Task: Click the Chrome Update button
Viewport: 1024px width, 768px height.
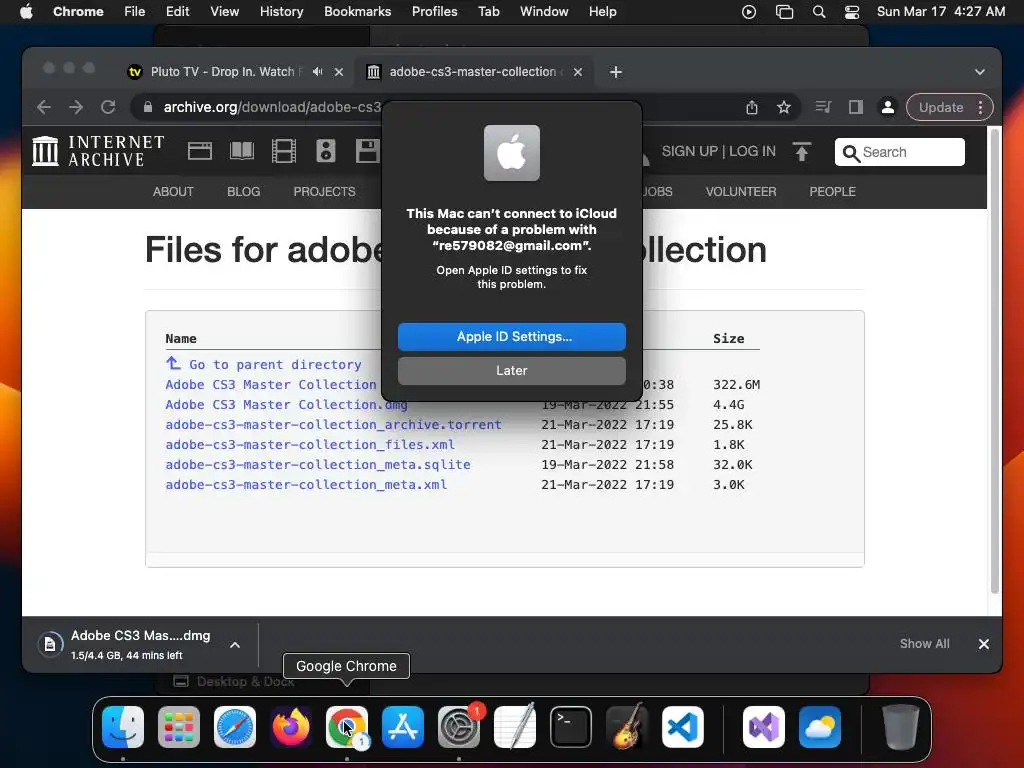Action: point(941,107)
